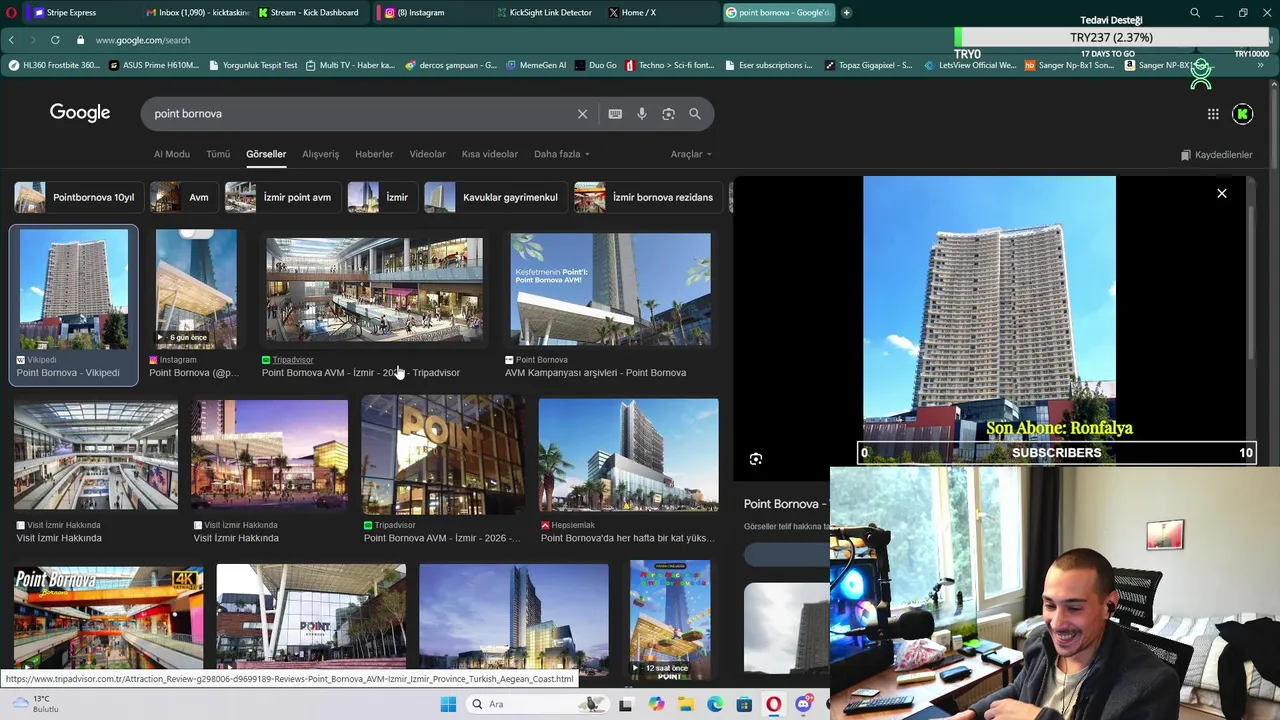
Task: Show more hidden bookmarks chevron
Action: tap(1260, 65)
